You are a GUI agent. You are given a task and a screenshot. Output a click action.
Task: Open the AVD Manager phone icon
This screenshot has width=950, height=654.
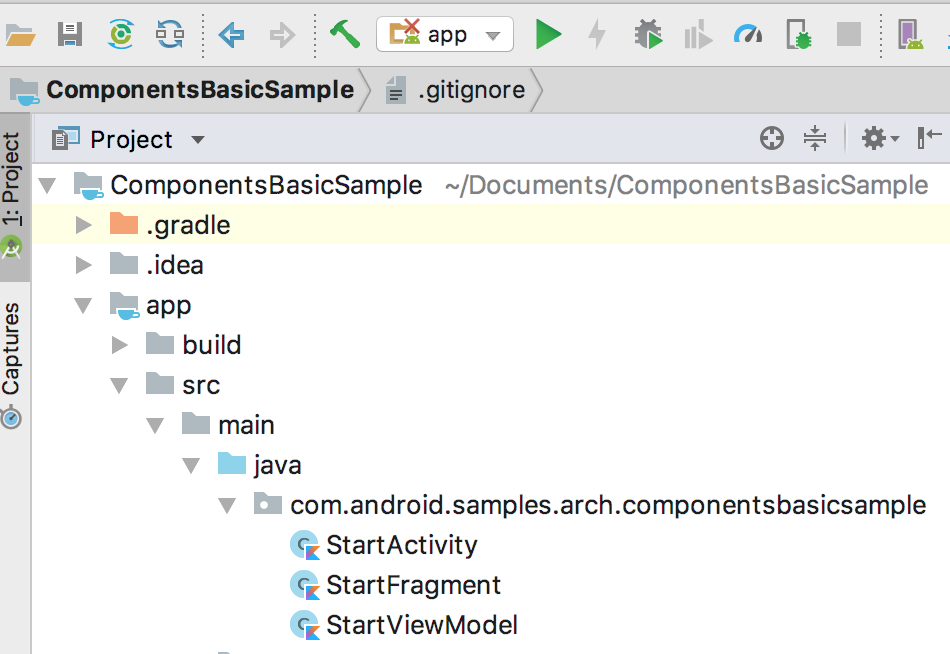[x=910, y=34]
